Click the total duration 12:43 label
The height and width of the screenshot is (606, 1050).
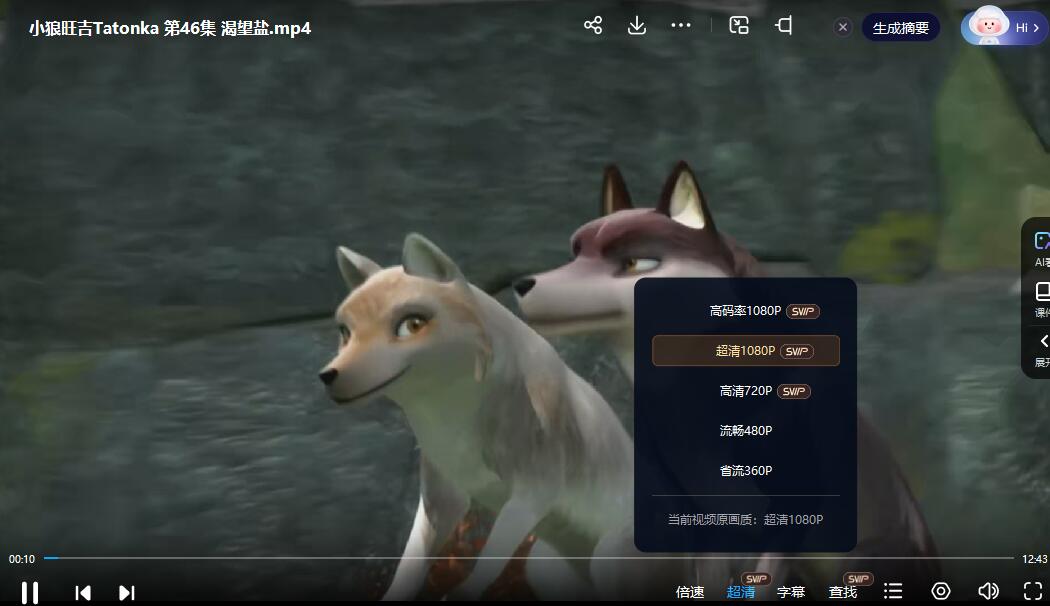pyautogui.click(x=1035, y=559)
